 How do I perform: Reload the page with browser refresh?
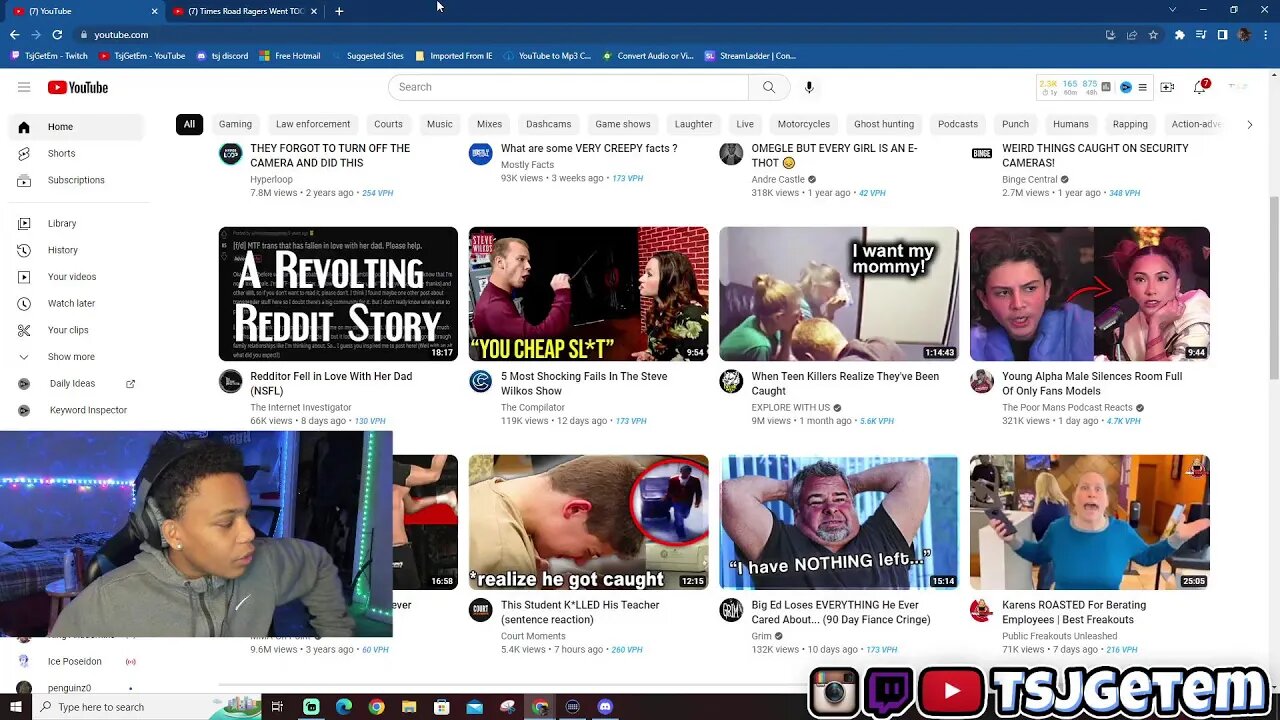click(57, 35)
